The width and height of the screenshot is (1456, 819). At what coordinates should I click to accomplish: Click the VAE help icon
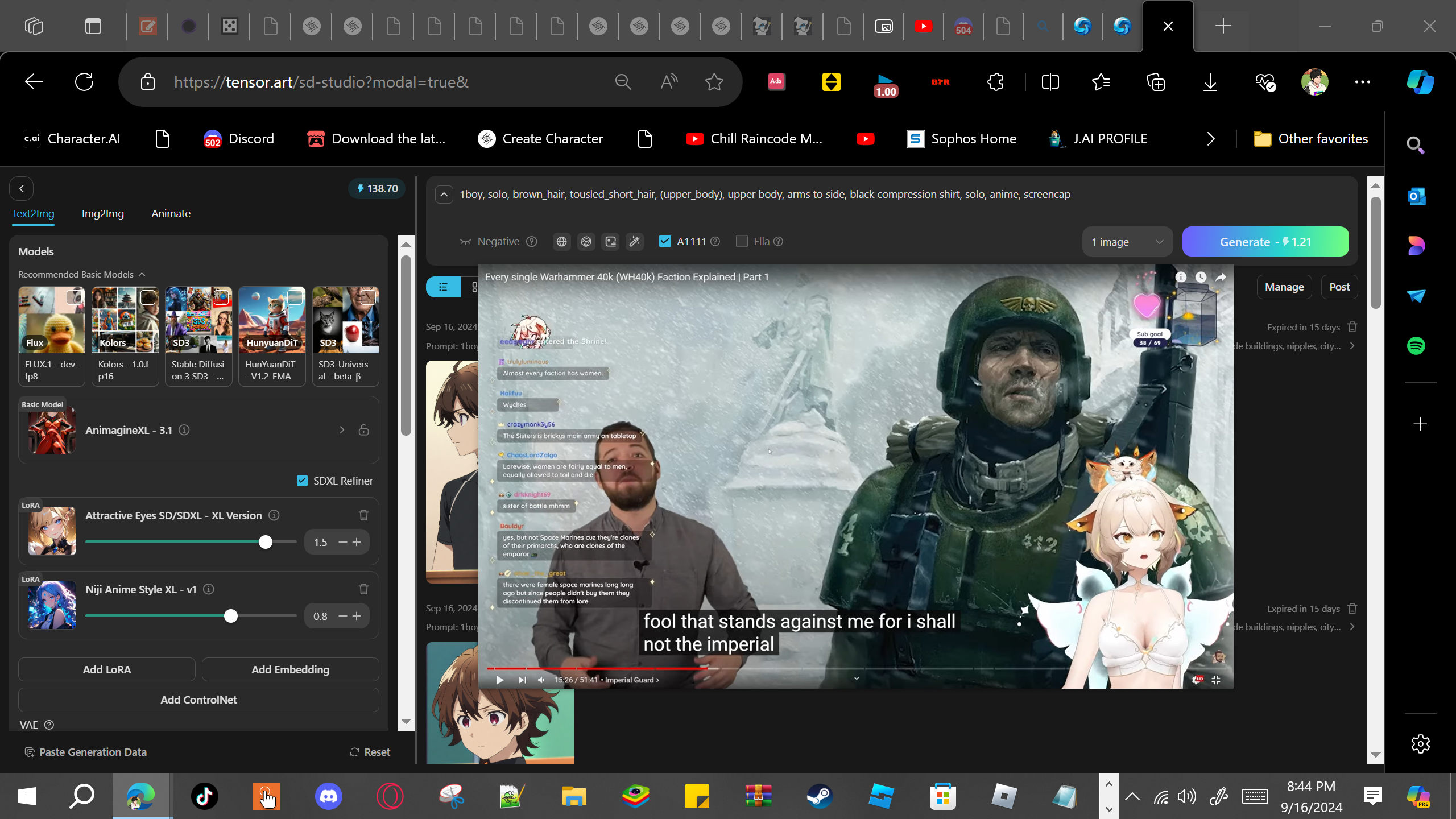pyautogui.click(x=49, y=725)
